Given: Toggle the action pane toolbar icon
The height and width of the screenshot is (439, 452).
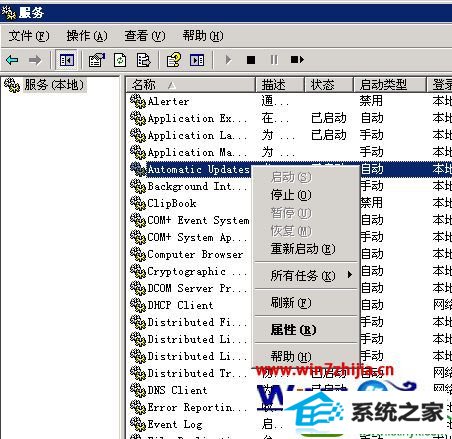Looking at the screenshot, I should tap(197, 60).
